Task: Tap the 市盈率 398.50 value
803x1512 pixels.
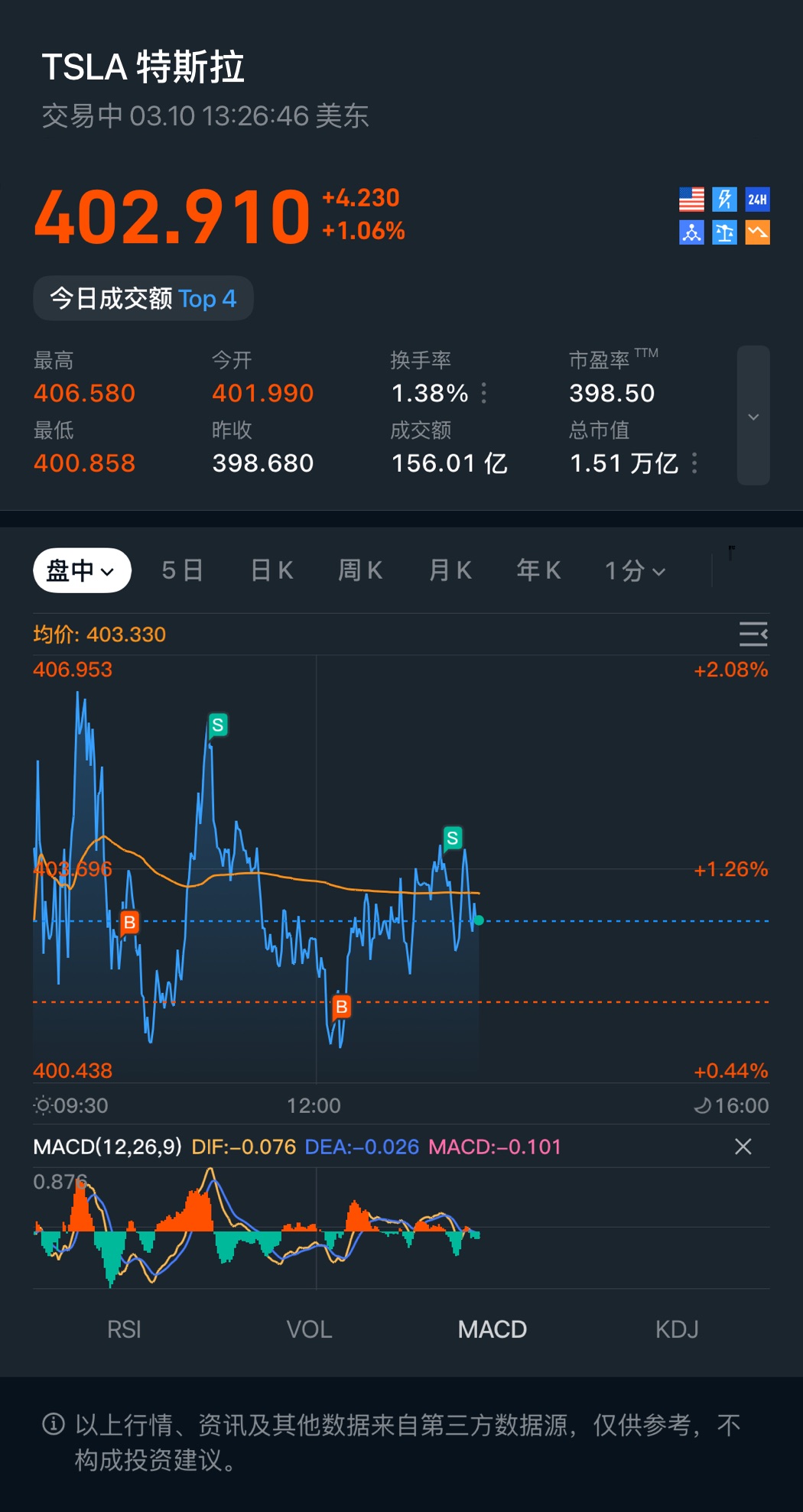Action: point(612,393)
